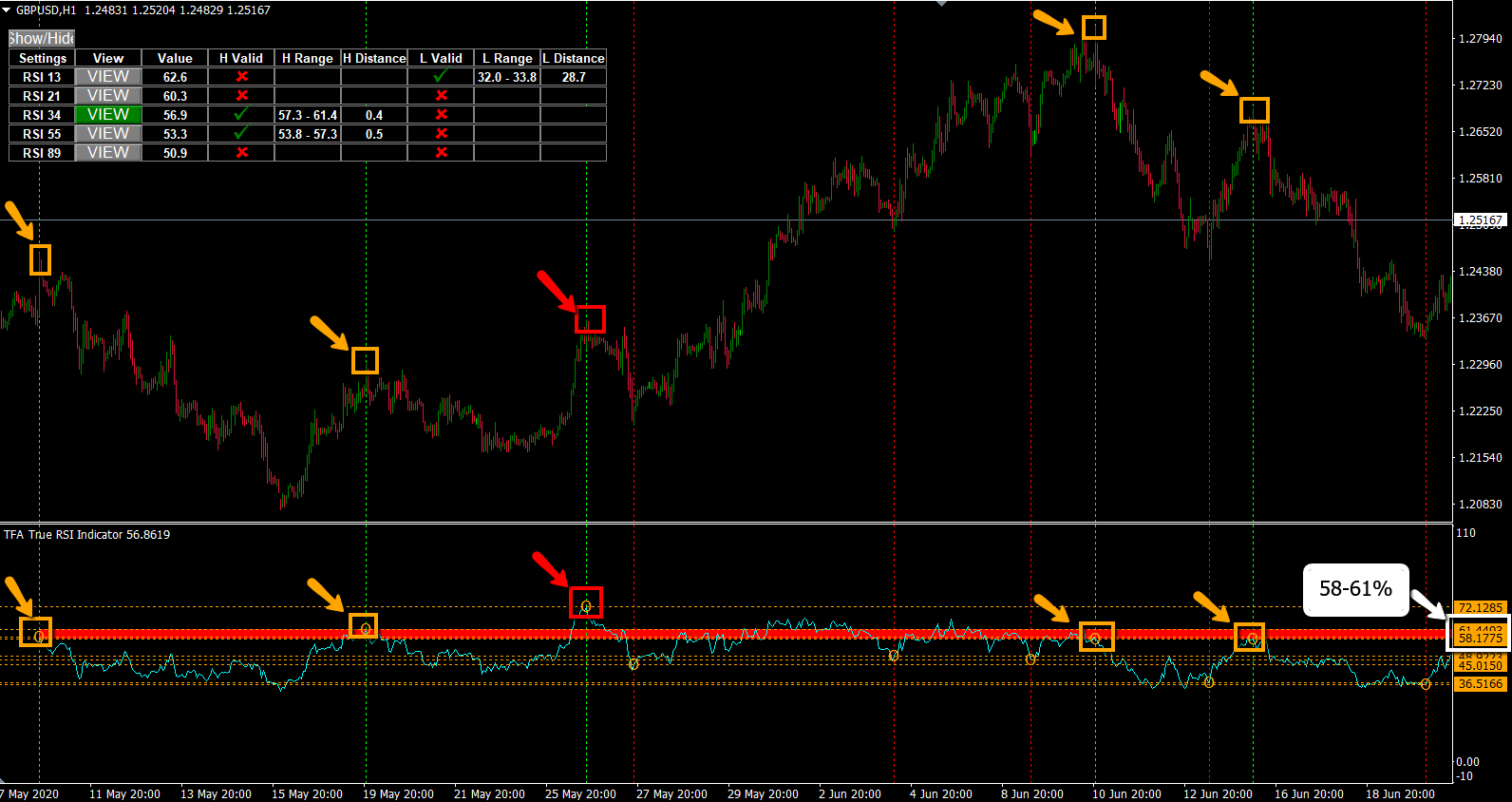Click L Range cell 32.0 - 33.8
Screen dimensions: 1512x802
pos(507,77)
